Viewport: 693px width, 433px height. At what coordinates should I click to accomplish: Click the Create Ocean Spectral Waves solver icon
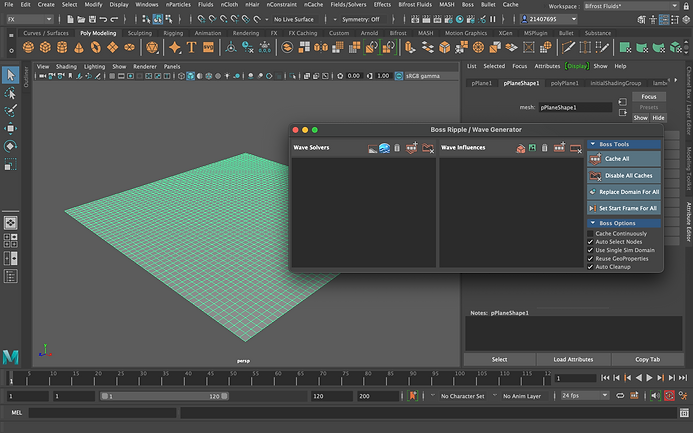(385, 148)
